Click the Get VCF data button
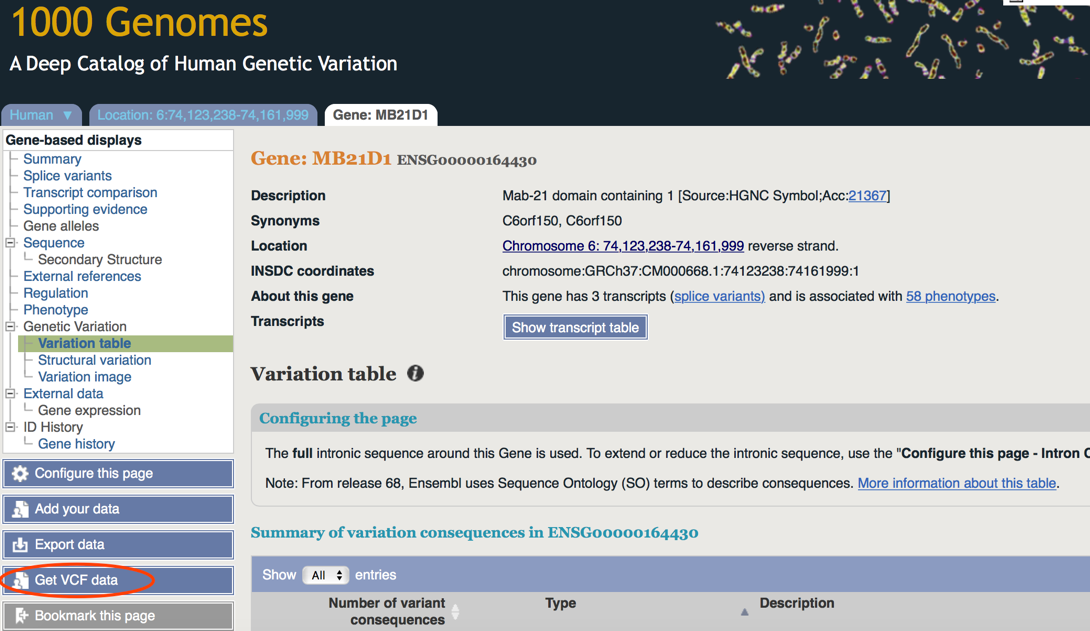This screenshot has height=631, width=1090. pyautogui.click(x=118, y=580)
